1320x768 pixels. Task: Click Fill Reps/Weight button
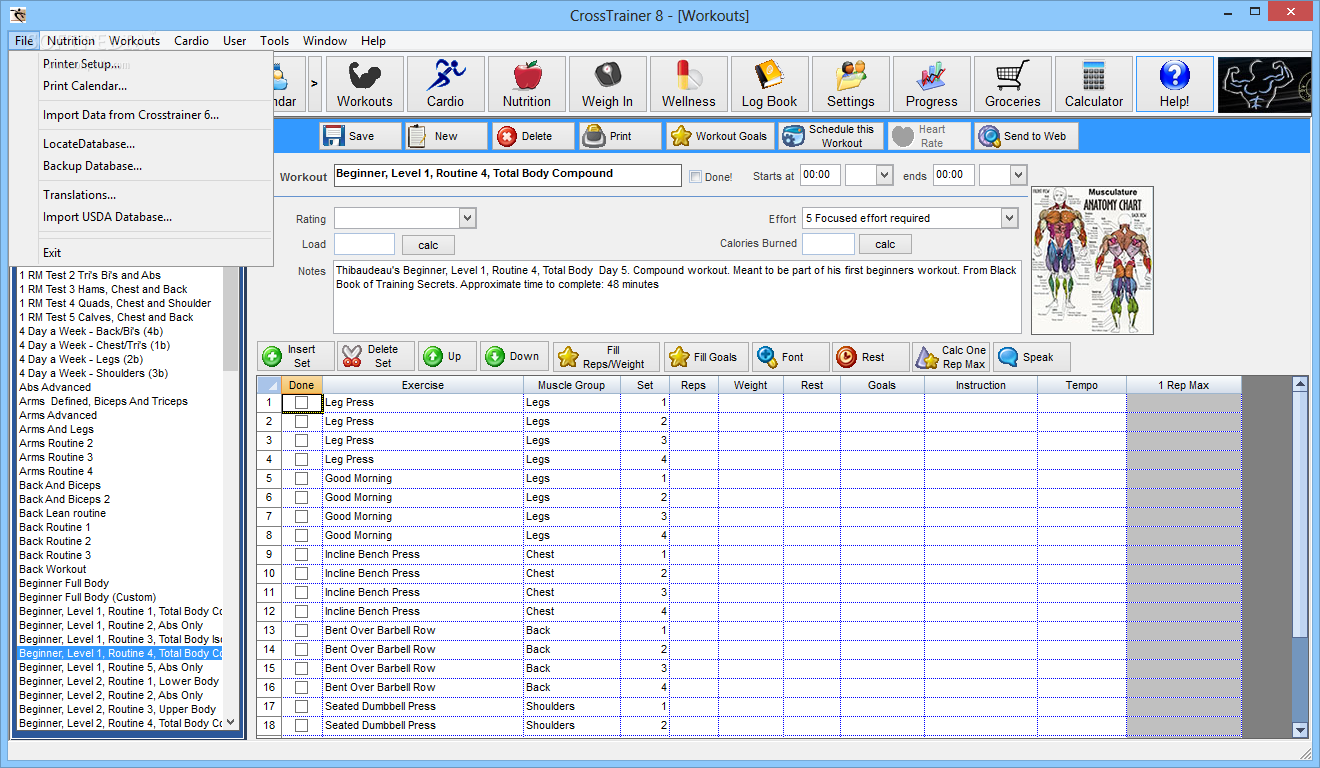coord(606,356)
